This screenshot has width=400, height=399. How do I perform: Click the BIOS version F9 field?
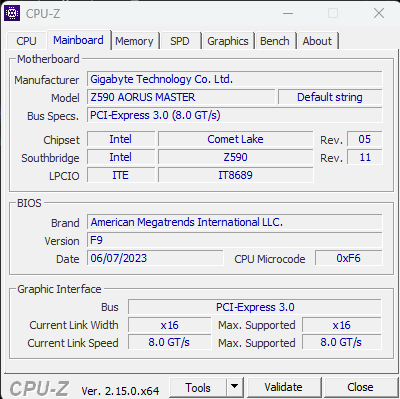click(235, 240)
